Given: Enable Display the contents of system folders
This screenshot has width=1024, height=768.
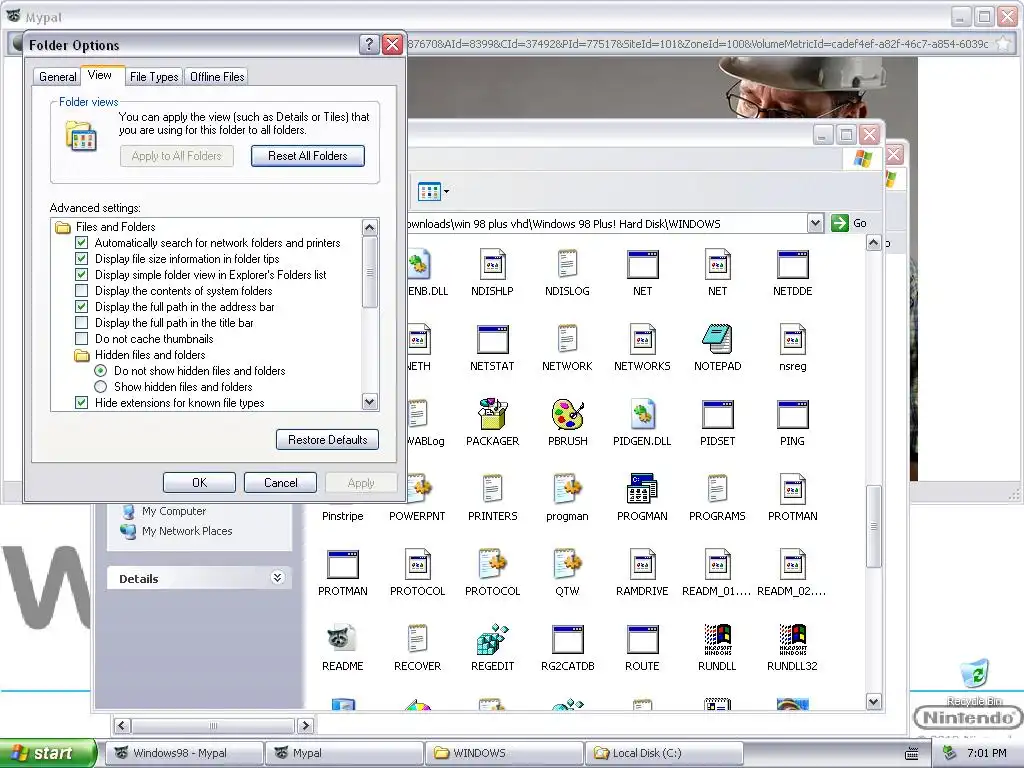Looking at the screenshot, I should click(x=82, y=291).
